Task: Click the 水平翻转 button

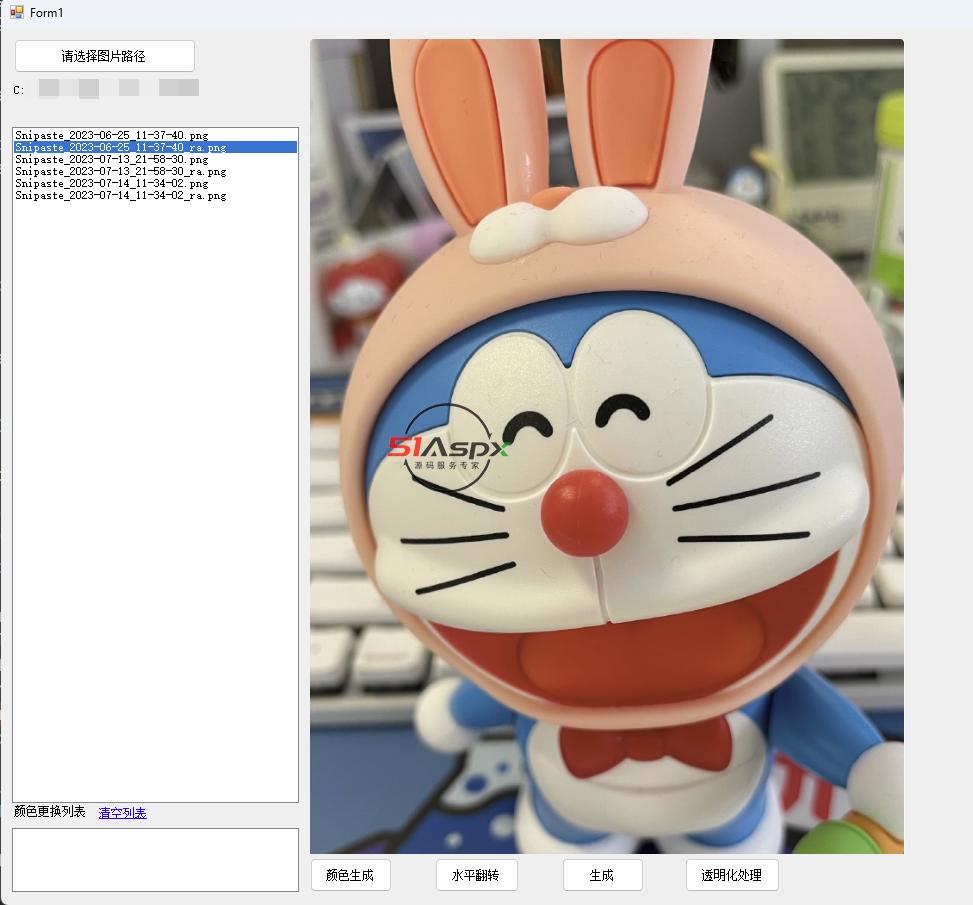Action: point(477,875)
